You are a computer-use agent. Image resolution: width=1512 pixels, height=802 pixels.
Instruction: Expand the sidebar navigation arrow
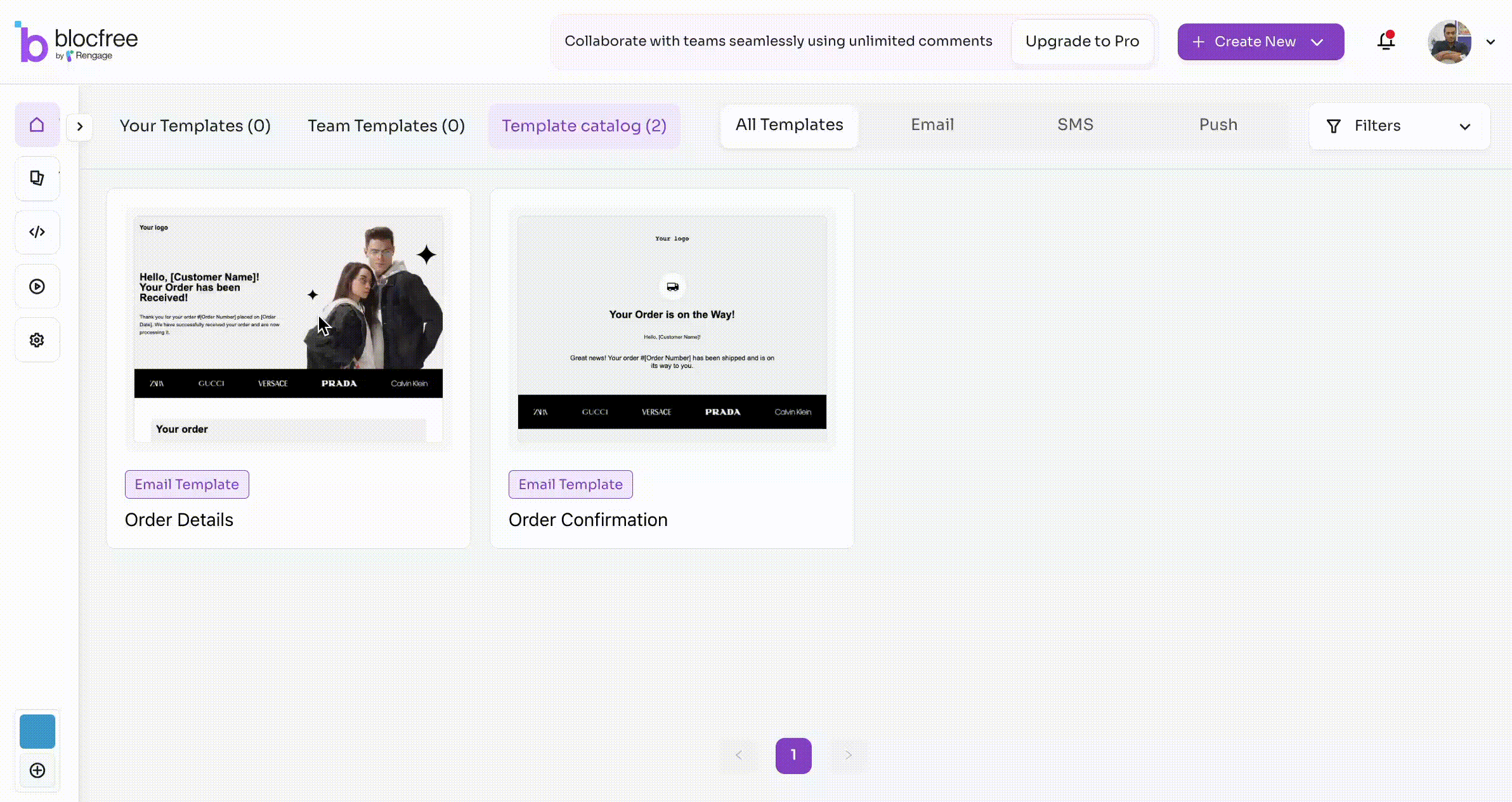[80, 126]
